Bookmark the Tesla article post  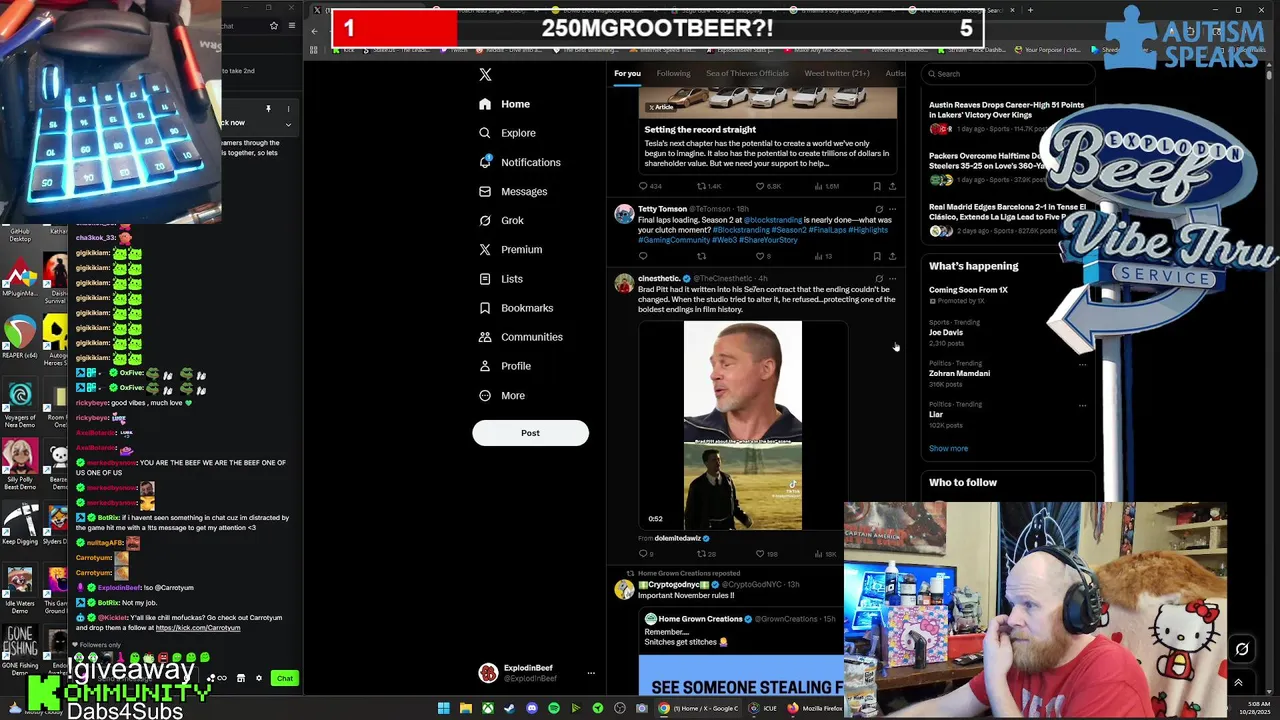coord(877,186)
